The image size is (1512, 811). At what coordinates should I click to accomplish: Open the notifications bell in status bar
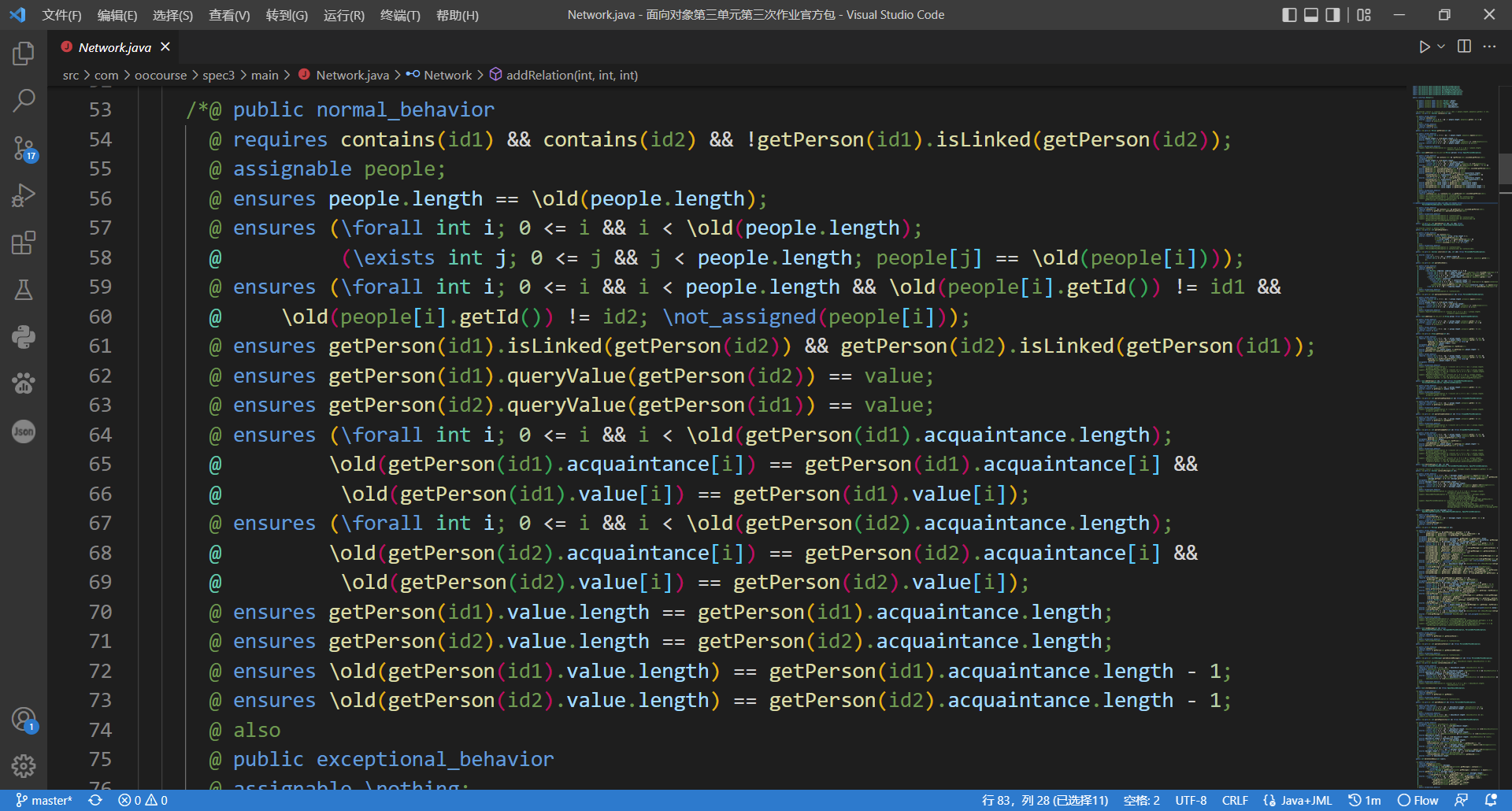1491,800
